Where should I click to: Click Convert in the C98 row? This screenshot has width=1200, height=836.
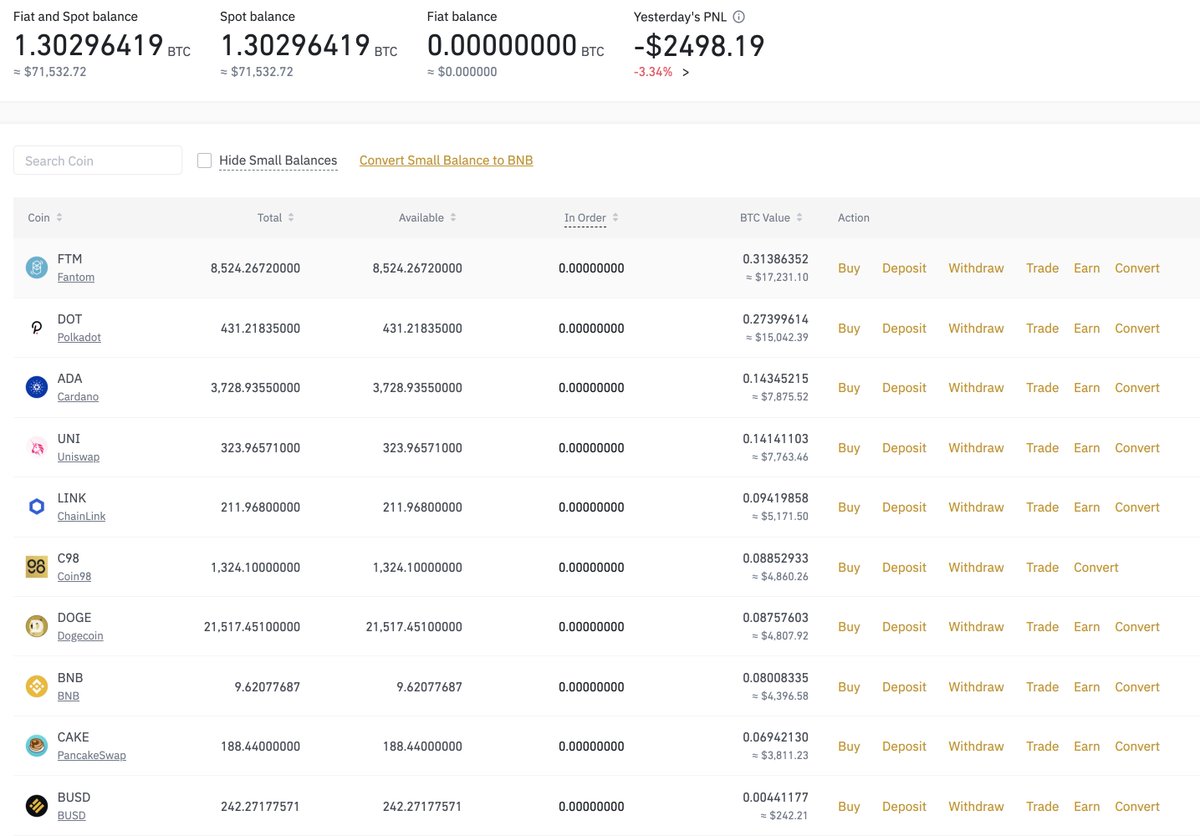1096,567
